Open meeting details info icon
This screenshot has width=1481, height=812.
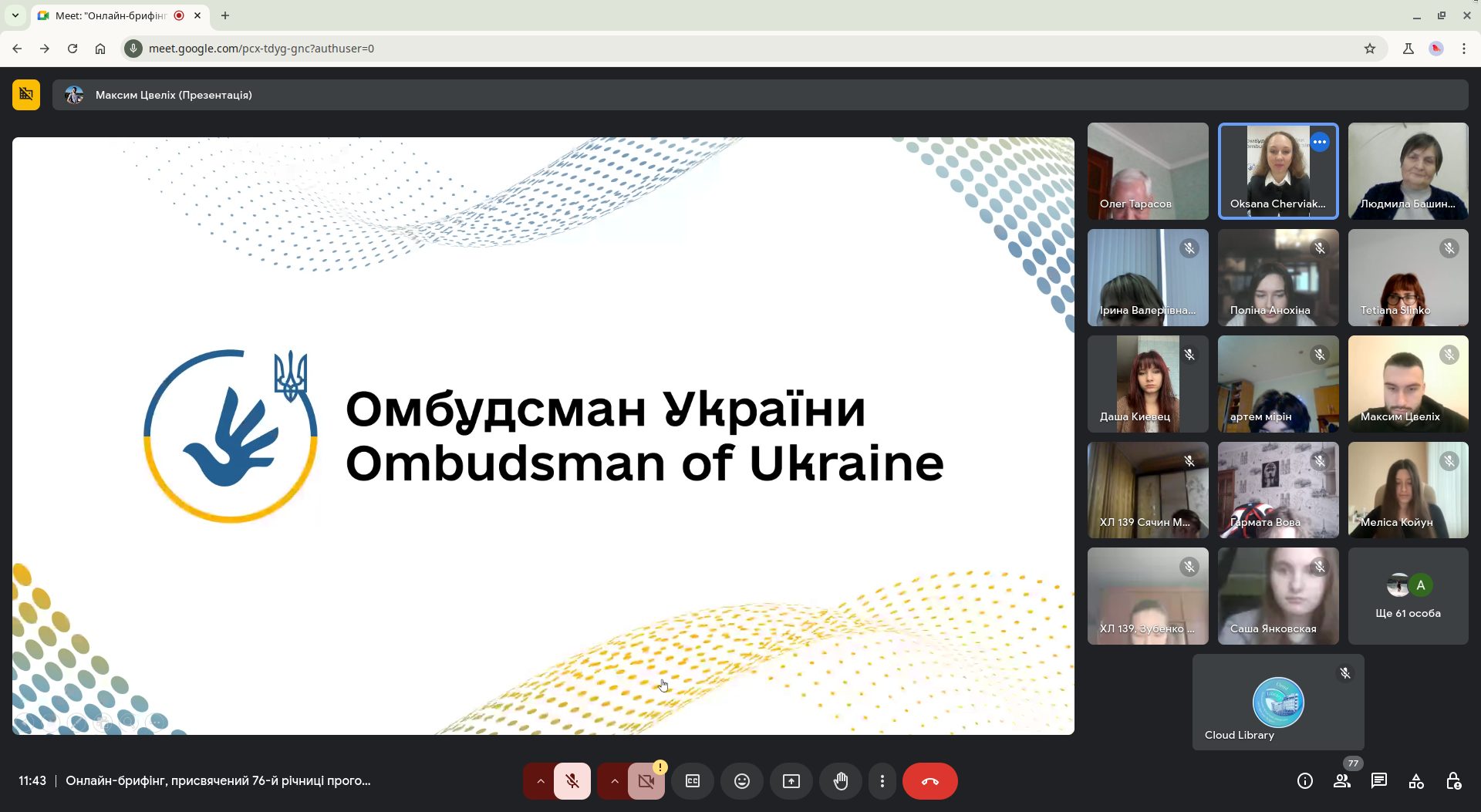tap(1304, 781)
